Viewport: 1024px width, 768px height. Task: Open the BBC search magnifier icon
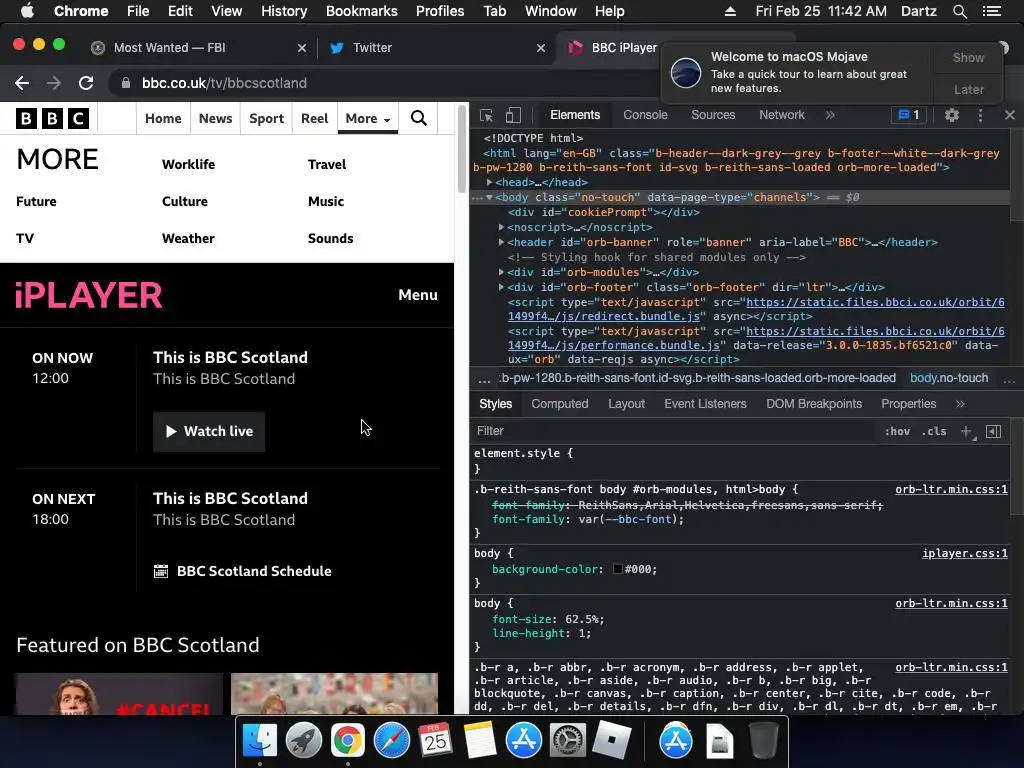(x=419, y=119)
